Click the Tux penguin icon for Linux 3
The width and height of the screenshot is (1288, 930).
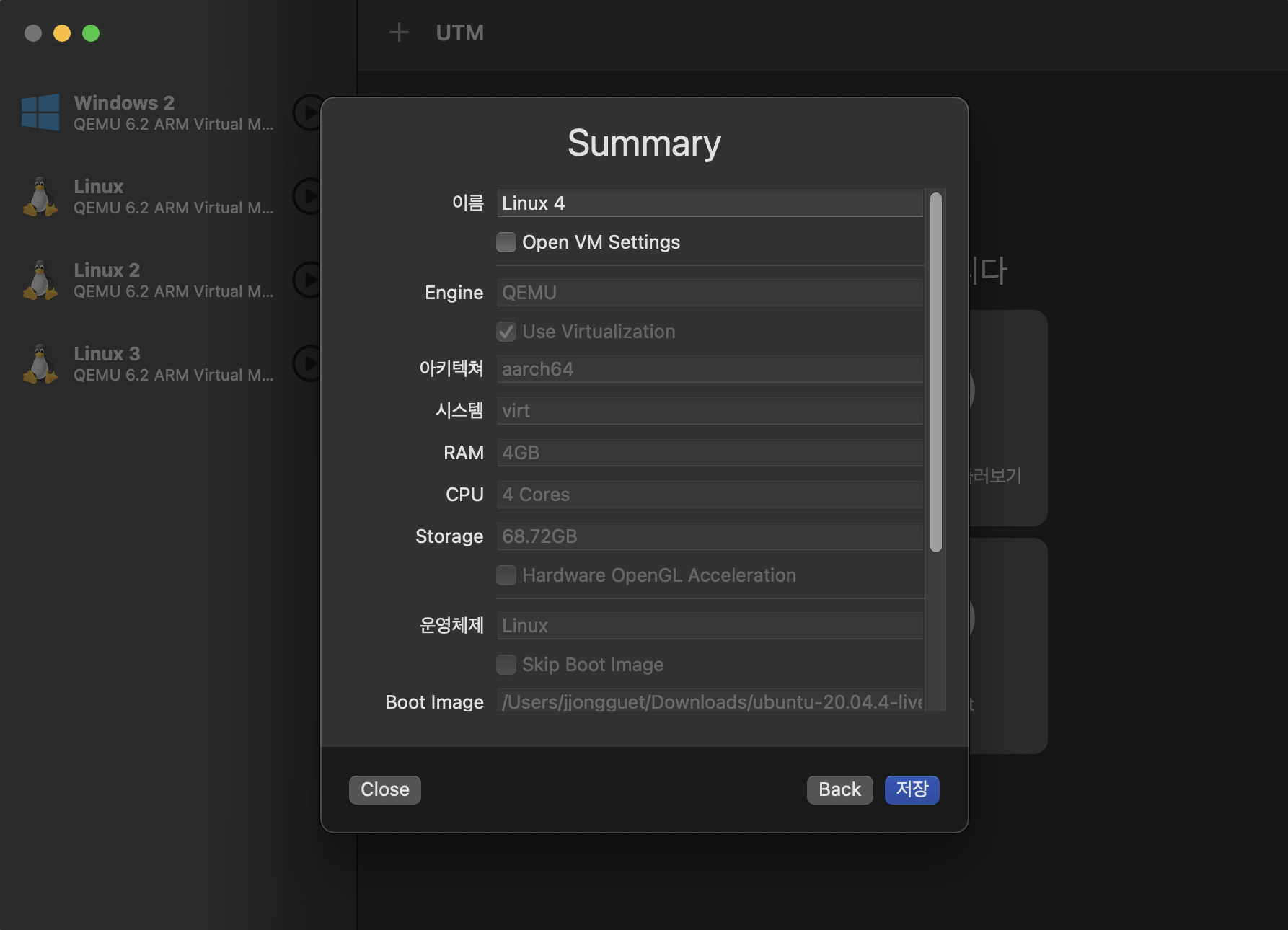[x=40, y=364]
